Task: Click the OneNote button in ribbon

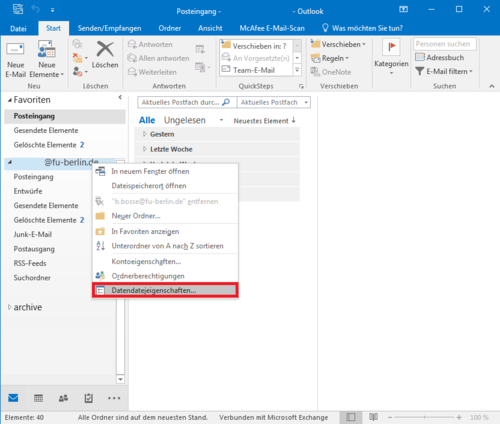Action: coord(331,72)
